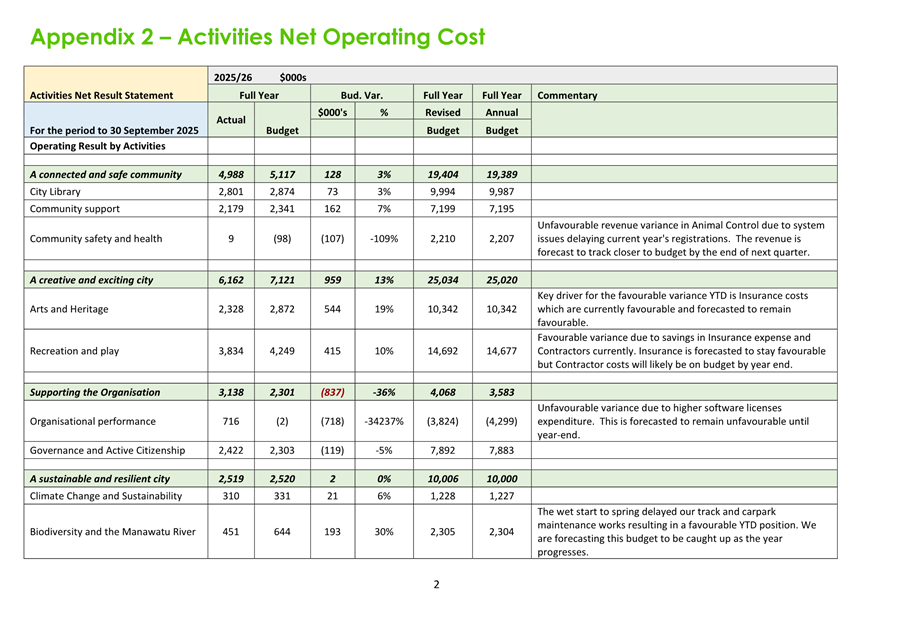Select the -34237% variance cell

[x=383, y=421]
